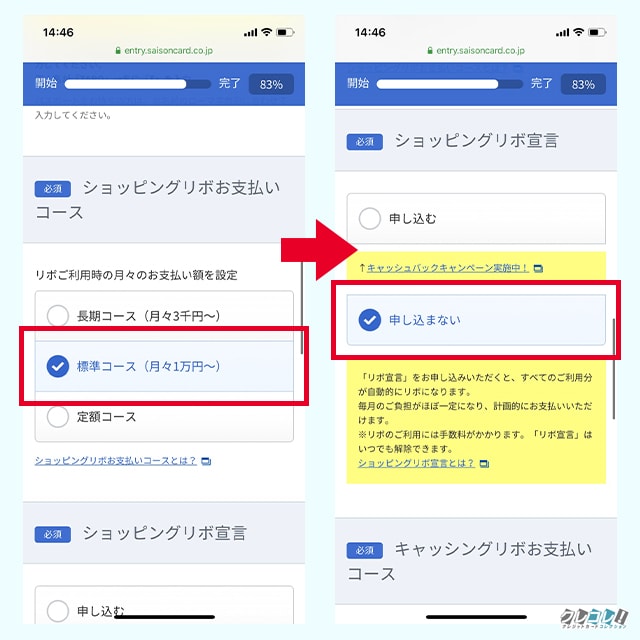Select 長期コース（月々3千円〜） radio option
640x640 pixels.
[x=164, y=316]
